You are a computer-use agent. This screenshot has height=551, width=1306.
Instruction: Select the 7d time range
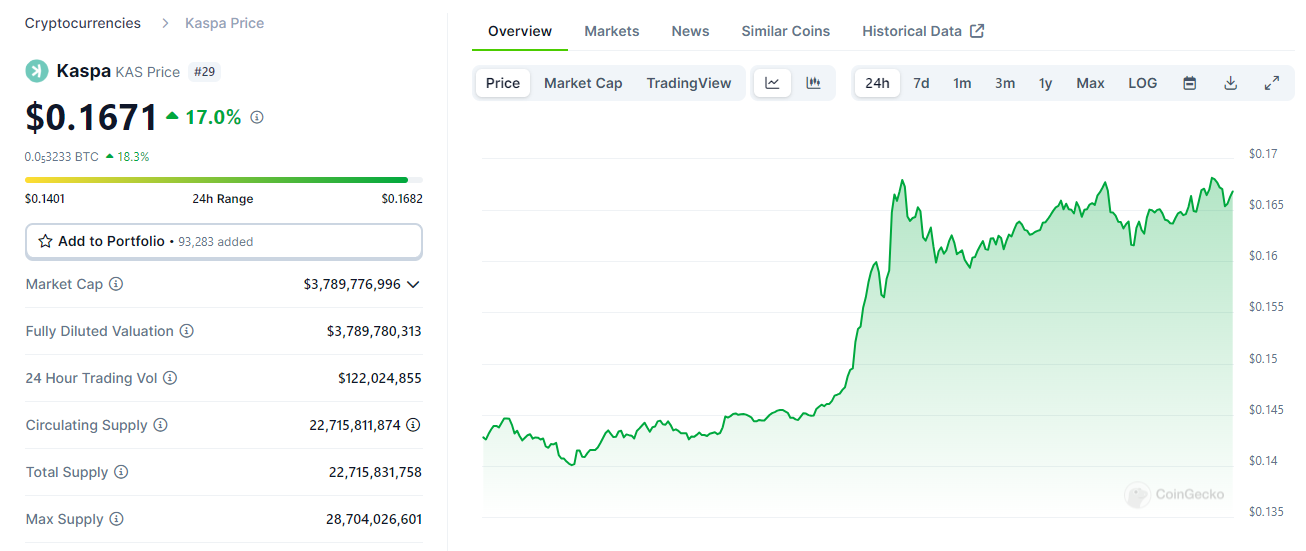(x=921, y=83)
